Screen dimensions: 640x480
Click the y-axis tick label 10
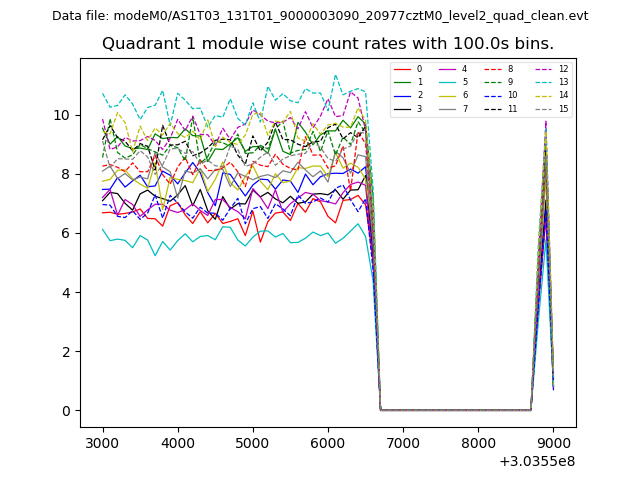(x=62, y=115)
